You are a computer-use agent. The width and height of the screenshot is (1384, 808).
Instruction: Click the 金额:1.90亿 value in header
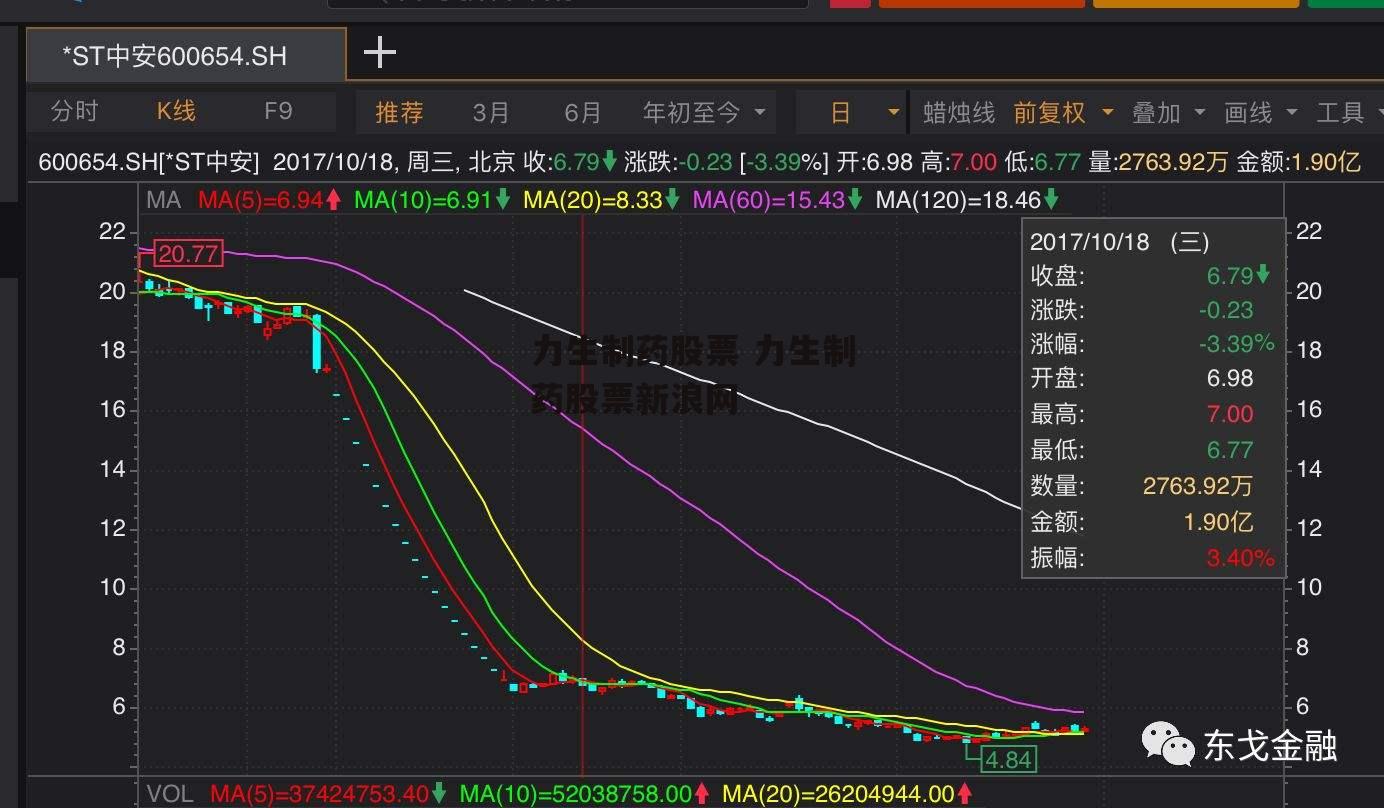coord(1299,162)
